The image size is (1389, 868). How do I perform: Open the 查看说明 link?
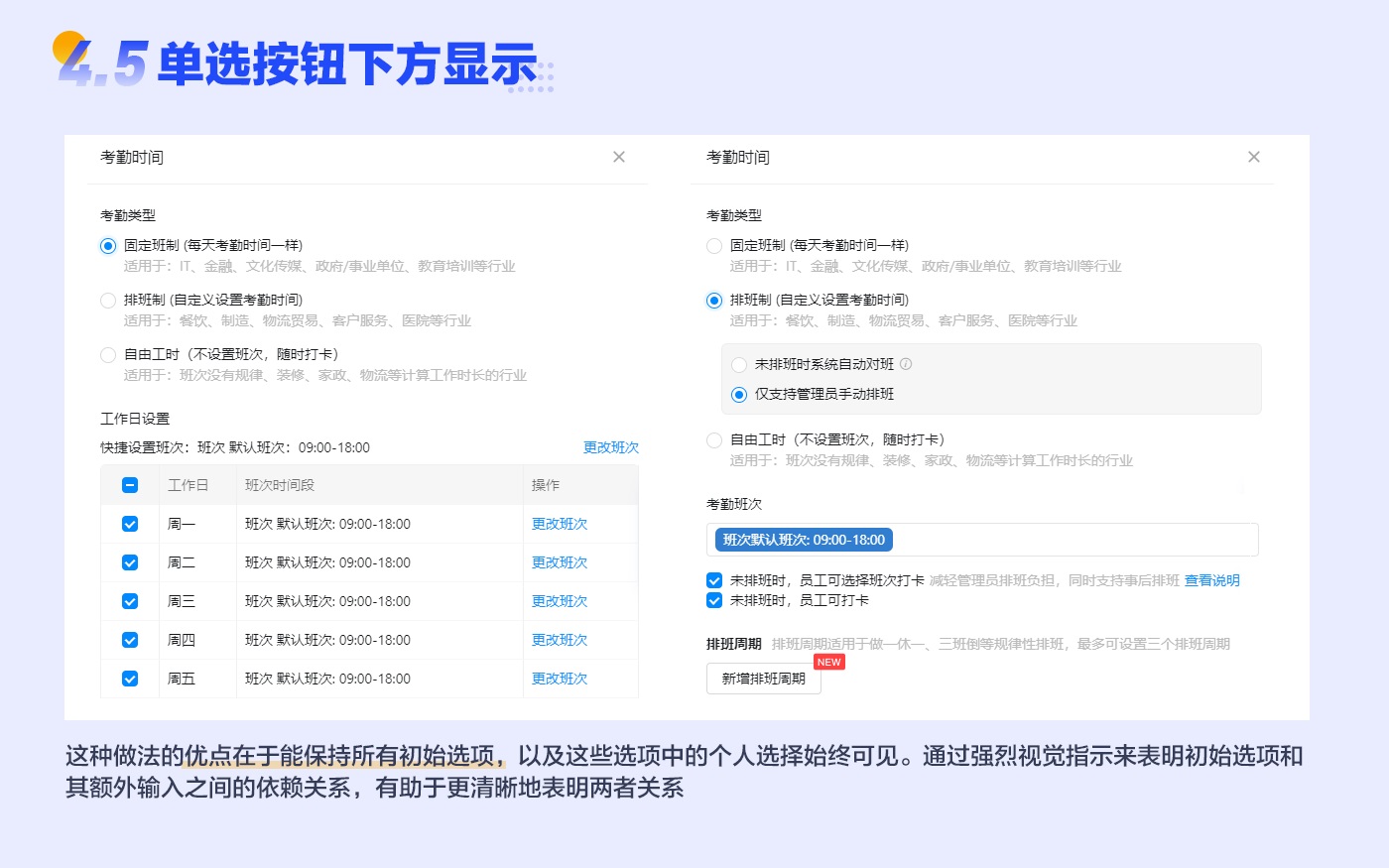tap(1212, 580)
